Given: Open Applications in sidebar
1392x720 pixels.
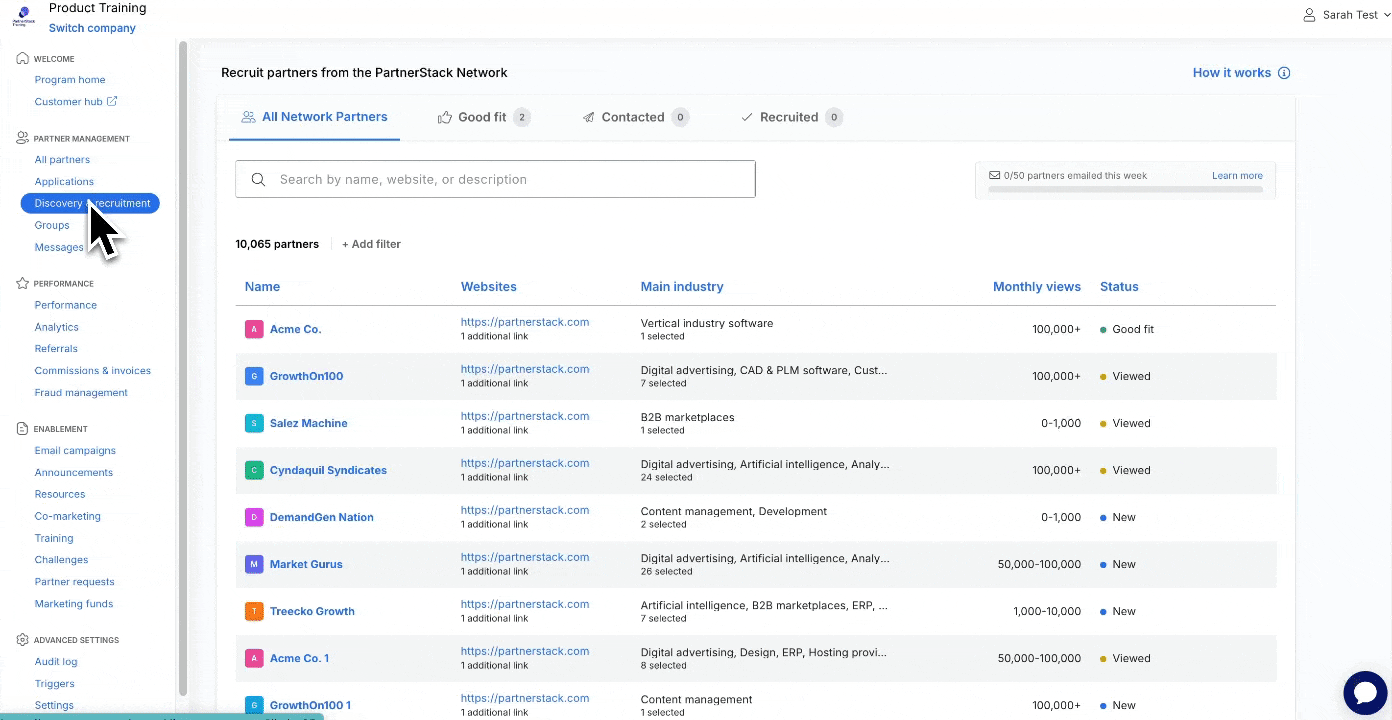Looking at the screenshot, I should click(64, 182).
